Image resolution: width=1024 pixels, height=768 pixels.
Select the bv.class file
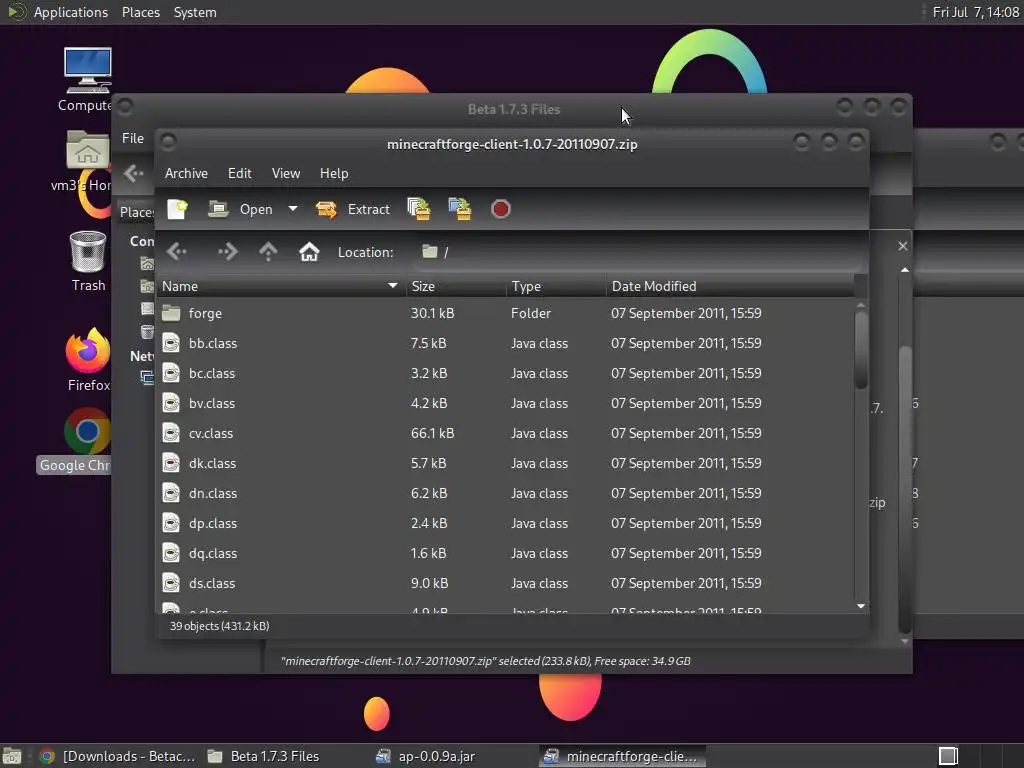pyautogui.click(x=506, y=404)
